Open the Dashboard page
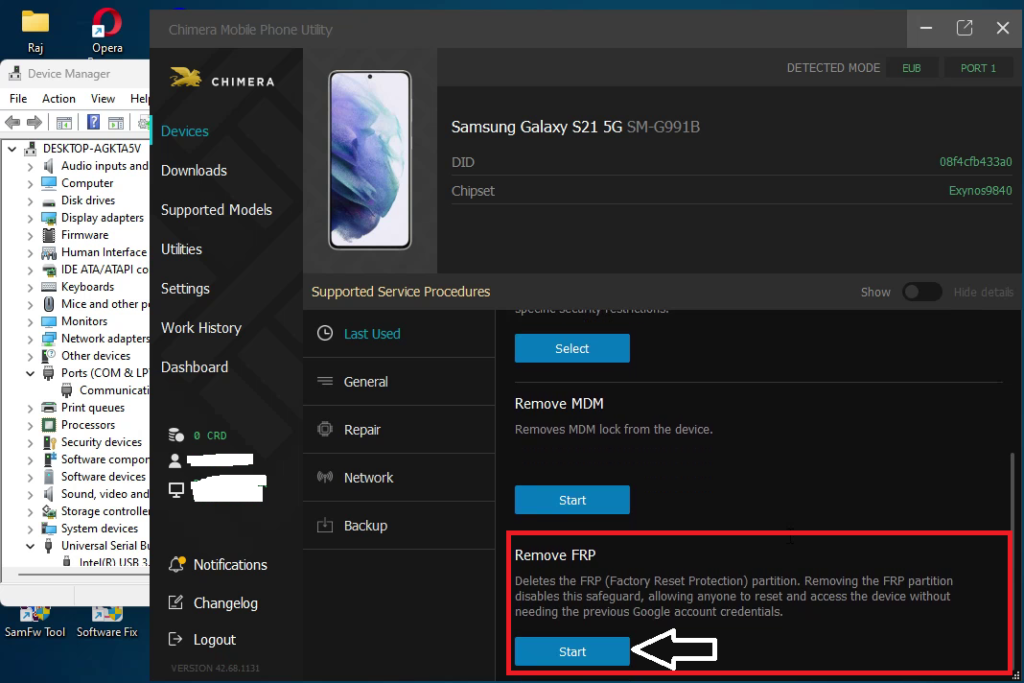The height and width of the screenshot is (683, 1024). click(x=195, y=367)
